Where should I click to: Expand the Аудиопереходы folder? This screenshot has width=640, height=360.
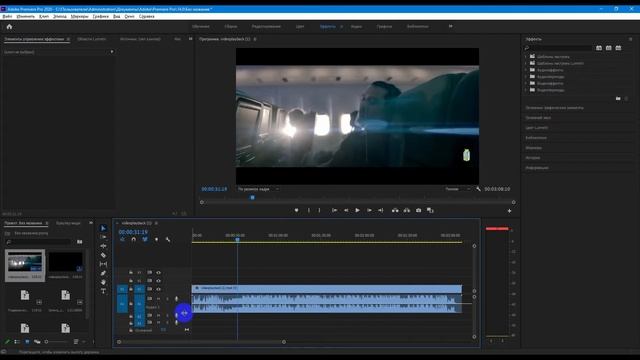pos(526,77)
